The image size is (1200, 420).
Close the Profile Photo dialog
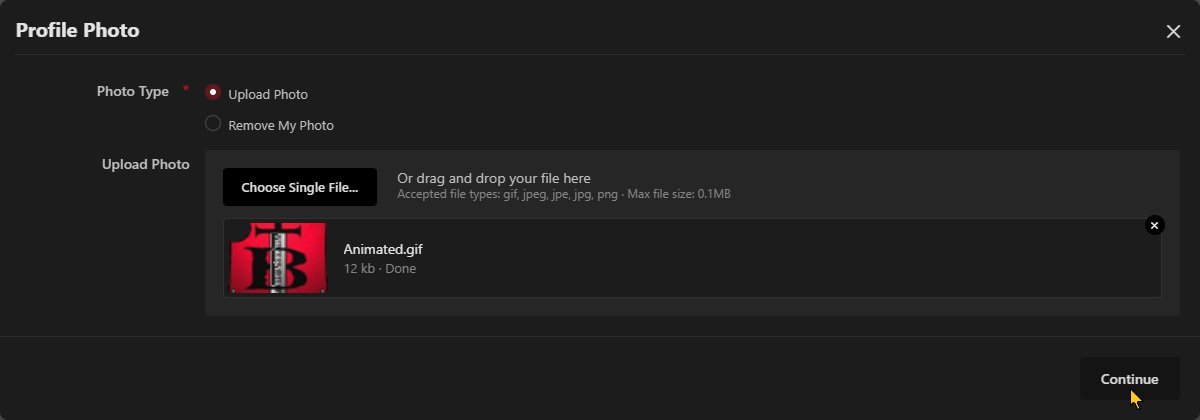click(1173, 31)
